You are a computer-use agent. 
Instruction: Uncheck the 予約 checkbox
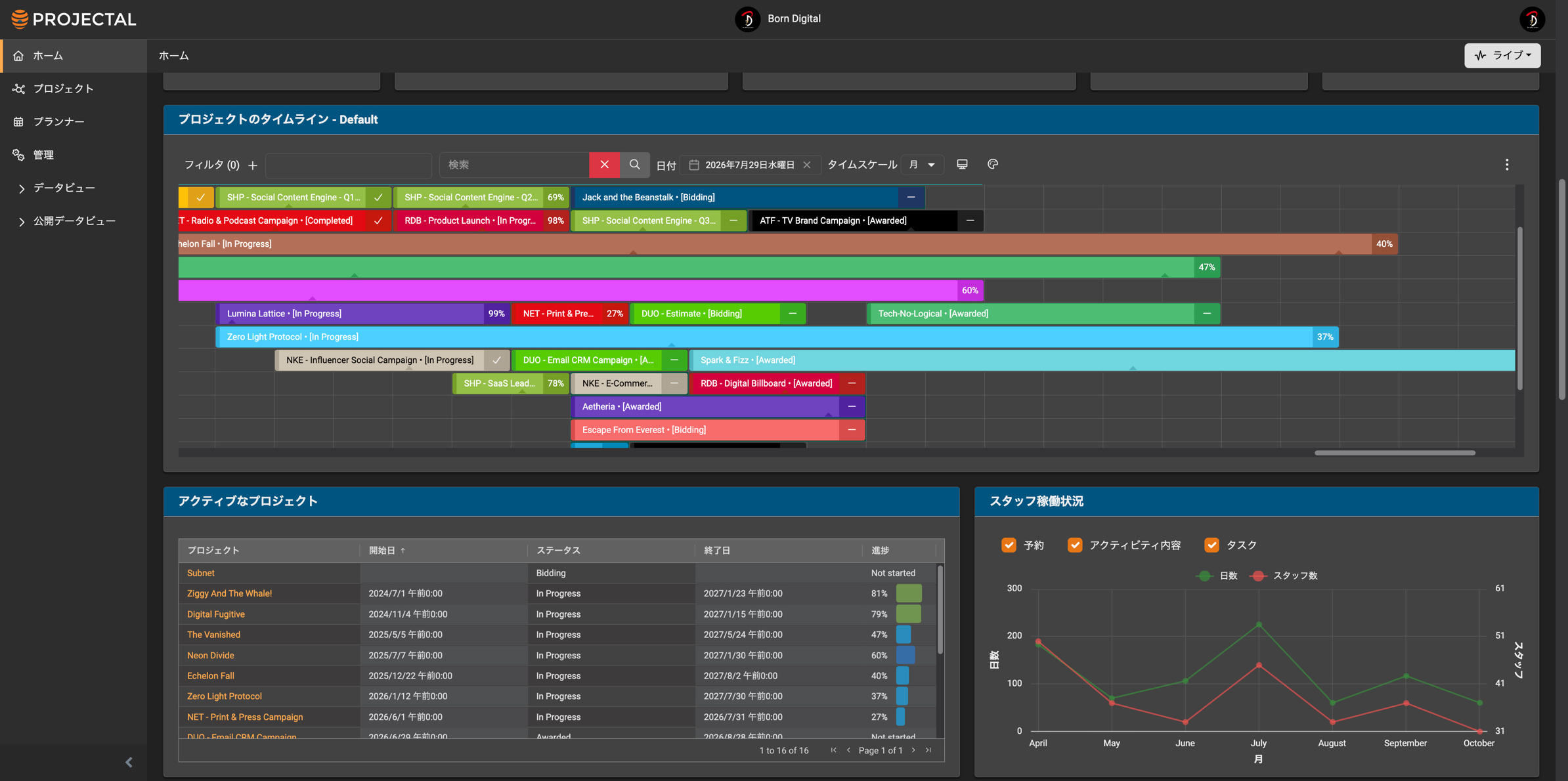[x=1009, y=545]
